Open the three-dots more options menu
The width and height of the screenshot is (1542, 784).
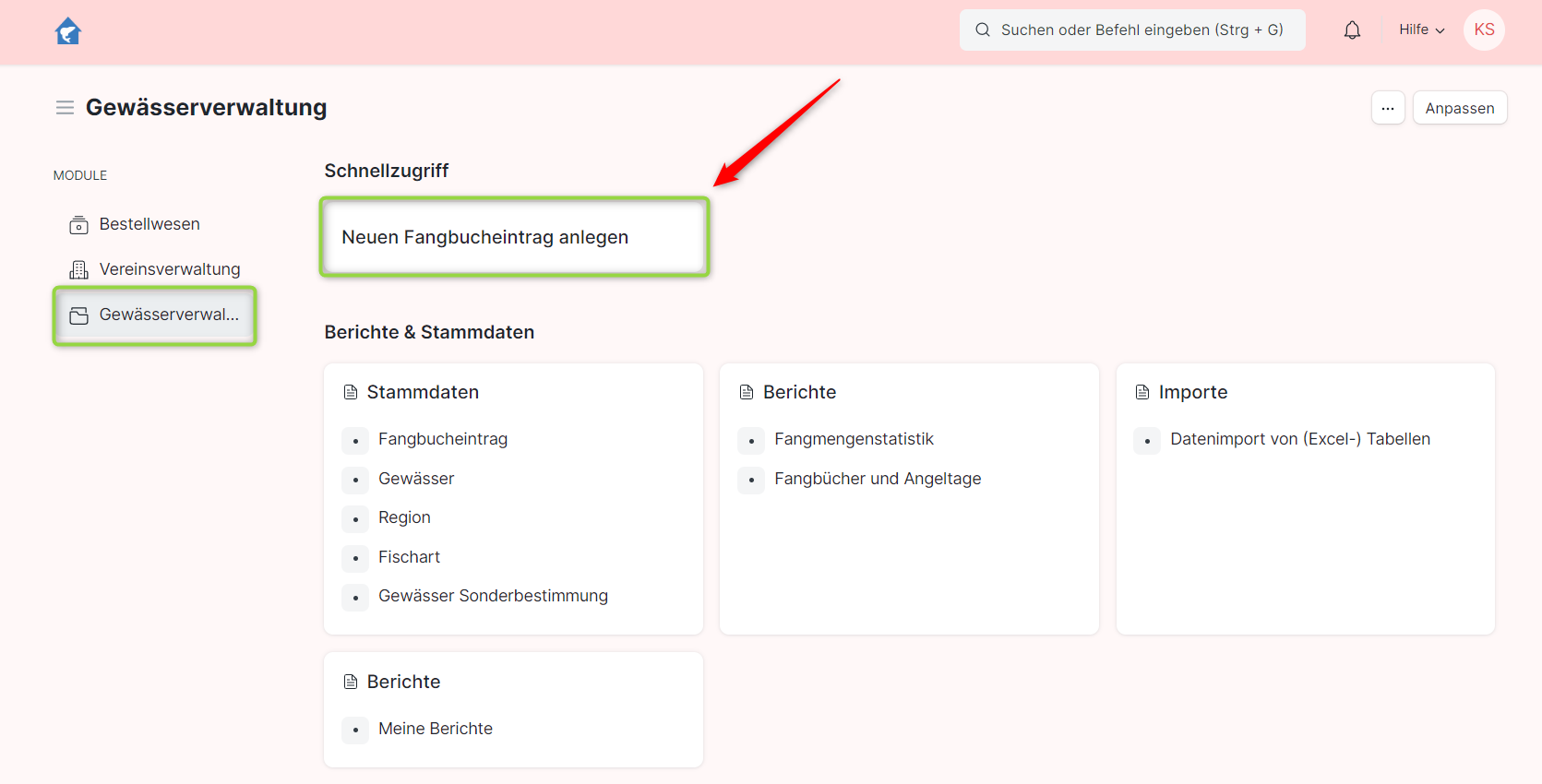tap(1387, 108)
